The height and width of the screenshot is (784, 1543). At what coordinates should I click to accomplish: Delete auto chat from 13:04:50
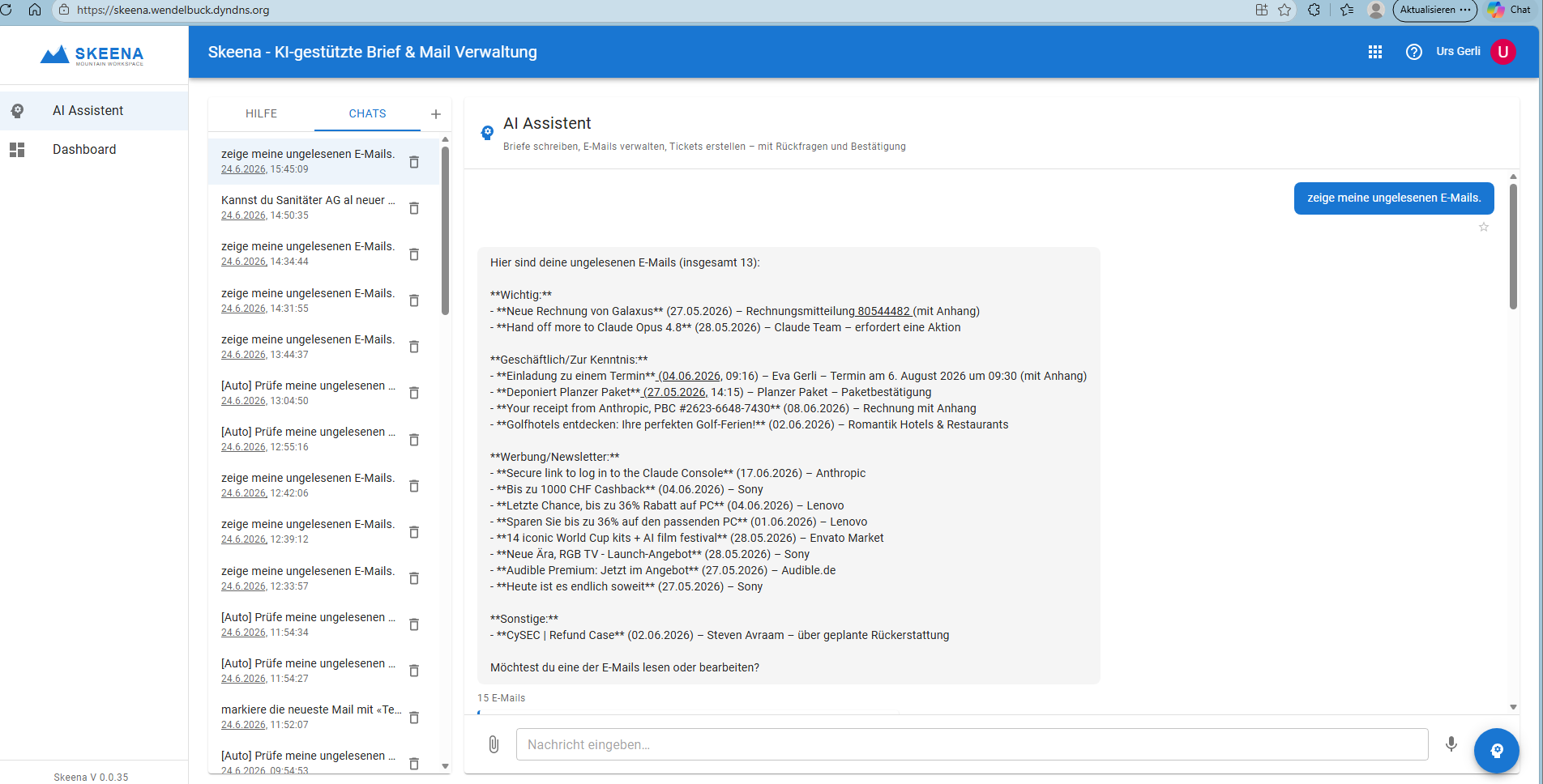[x=414, y=393]
